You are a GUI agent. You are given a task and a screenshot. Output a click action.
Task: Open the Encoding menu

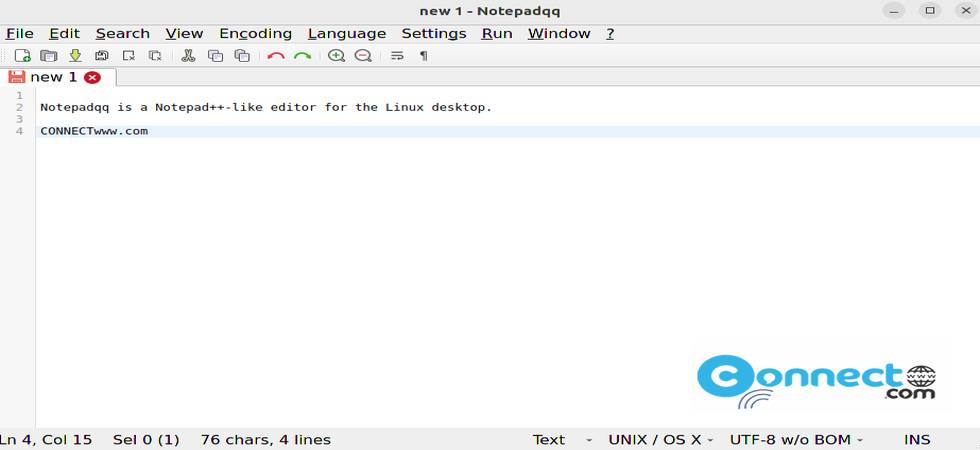point(256,34)
